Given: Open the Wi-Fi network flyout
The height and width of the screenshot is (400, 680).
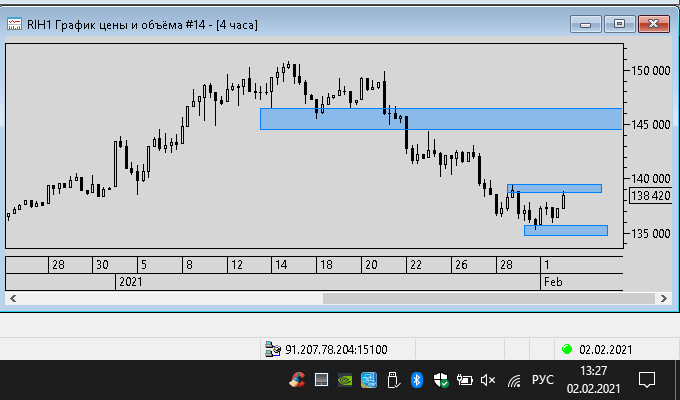Looking at the screenshot, I should click(x=514, y=381).
